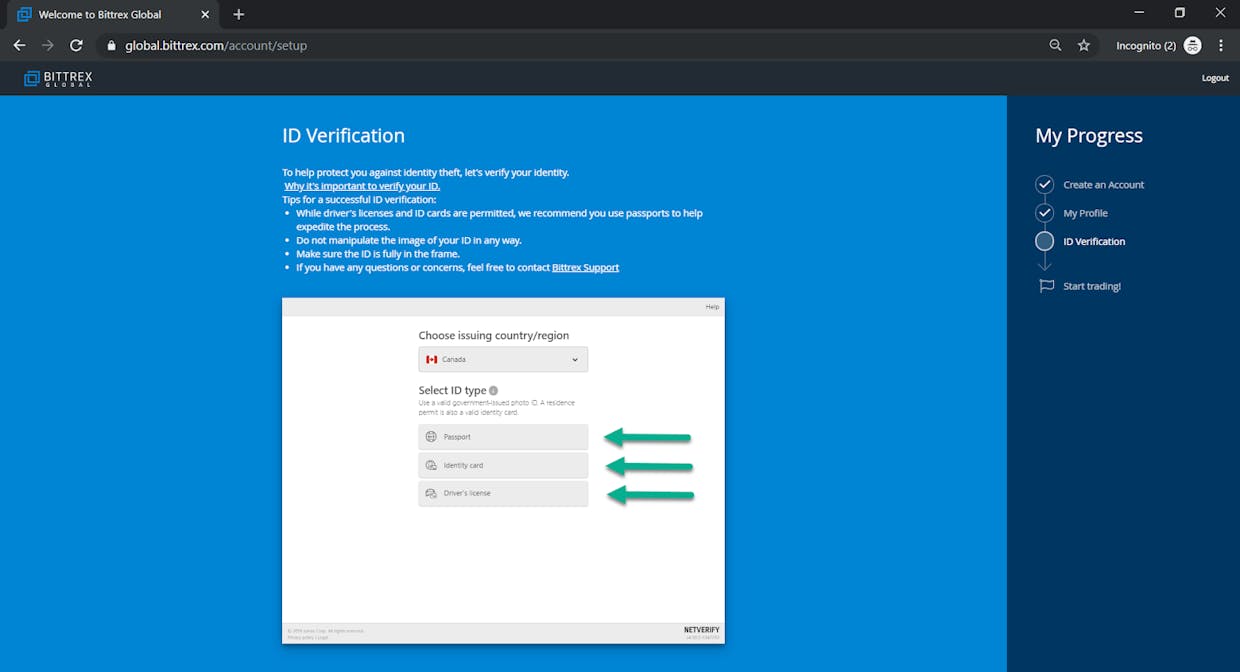The height and width of the screenshot is (672, 1240).
Task: Click the Bittrex Global logo
Action: [57, 78]
